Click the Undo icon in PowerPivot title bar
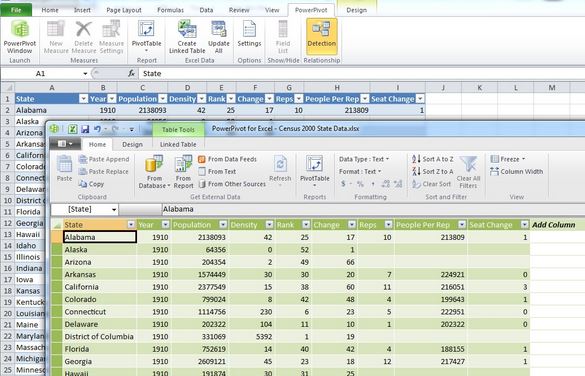Image resolution: width=585 pixels, height=376 pixels. 97,129
